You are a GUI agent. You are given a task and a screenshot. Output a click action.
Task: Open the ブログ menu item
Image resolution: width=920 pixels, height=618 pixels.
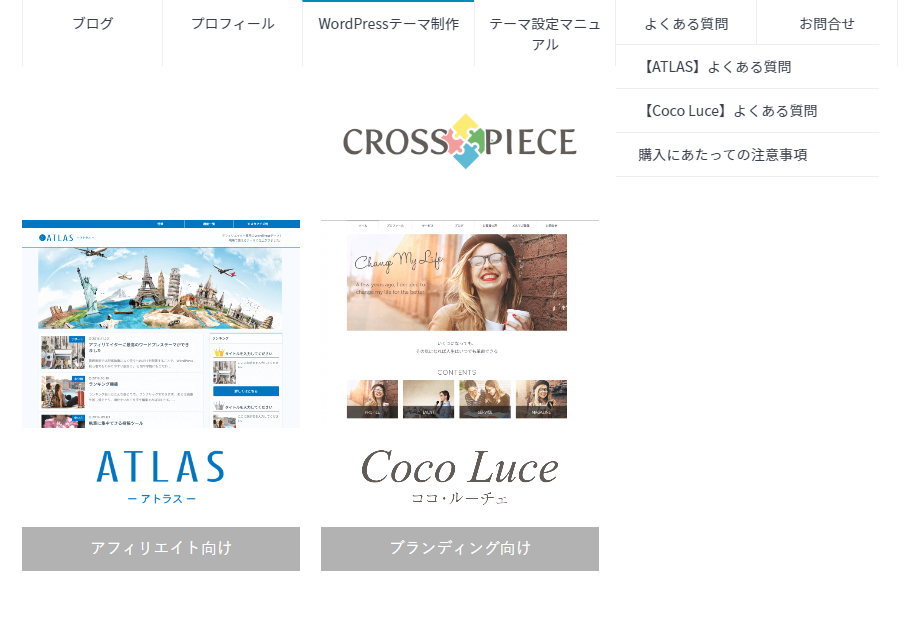92,24
